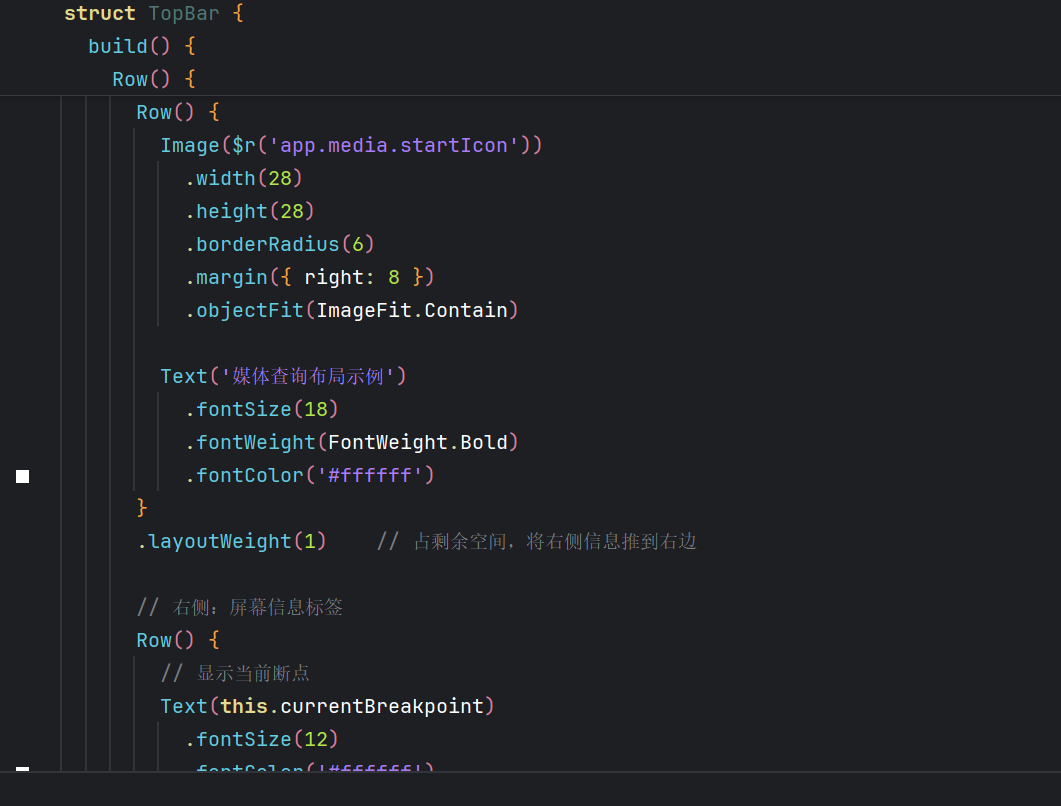Place cursor on the .fontSize(18) line
The height and width of the screenshot is (806, 1061).
[261, 409]
